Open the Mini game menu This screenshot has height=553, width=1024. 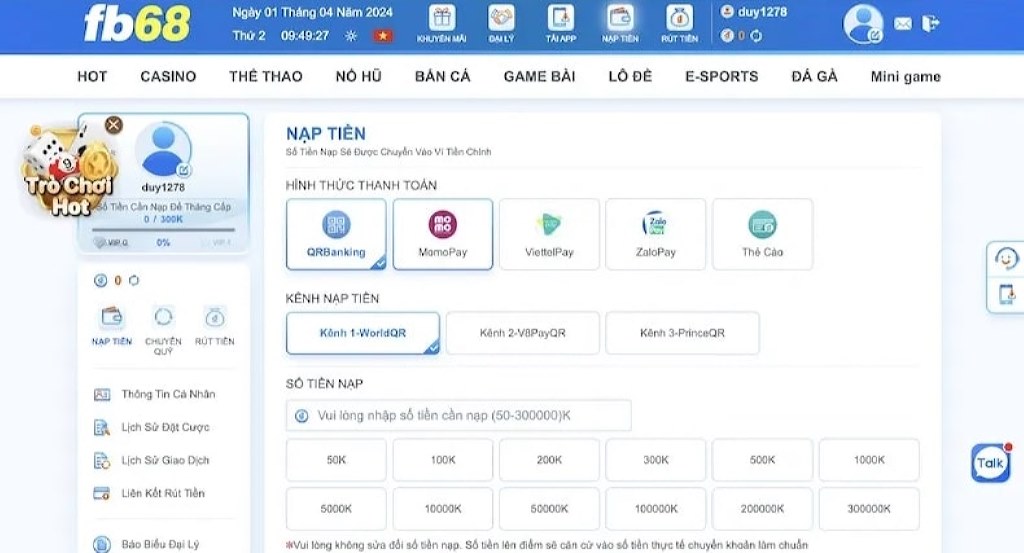click(x=906, y=76)
